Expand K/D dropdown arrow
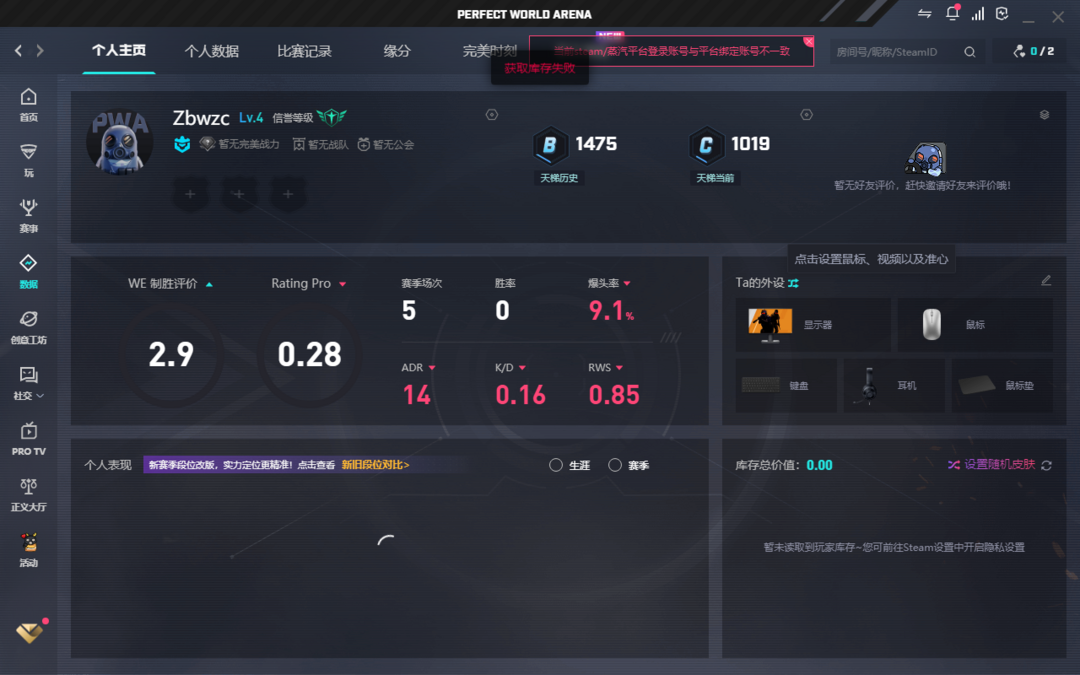The image size is (1080, 675). click(522, 368)
